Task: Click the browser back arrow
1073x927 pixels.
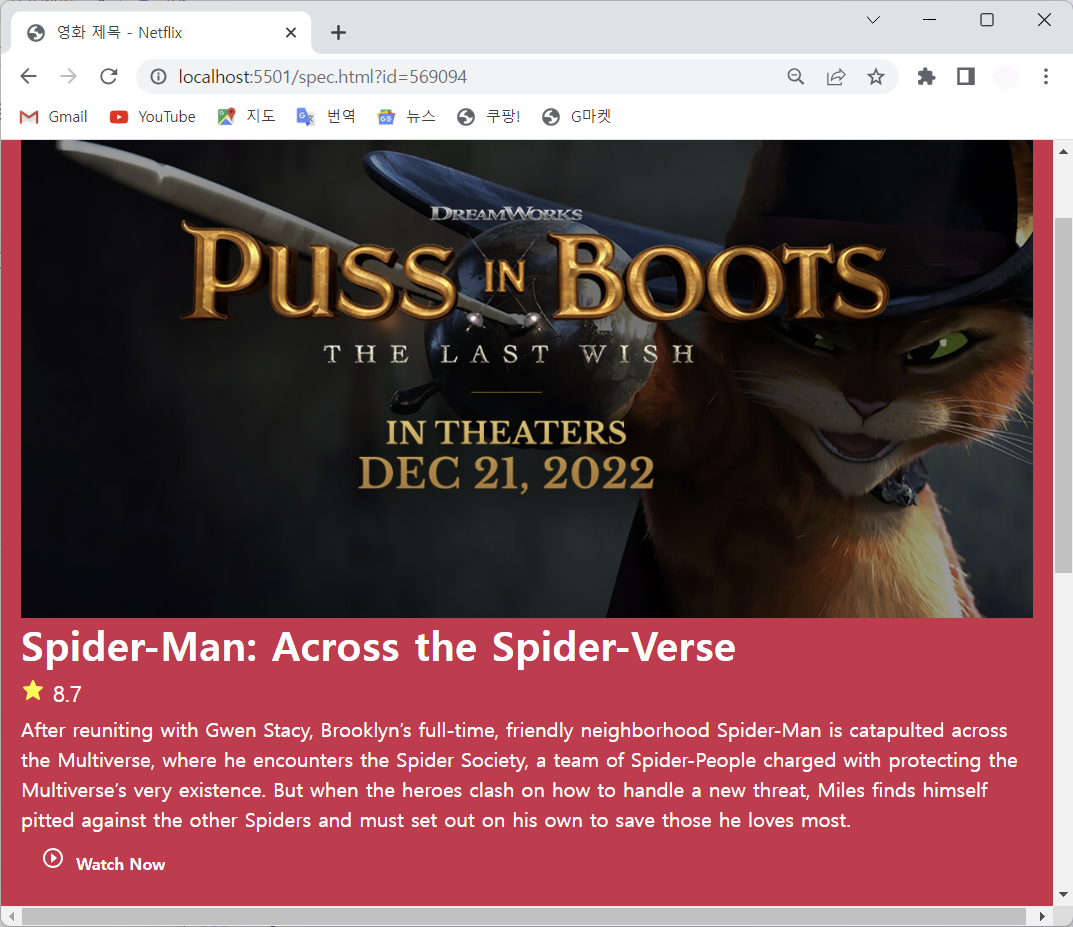Action: pyautogui.click(x=28, y=76)
